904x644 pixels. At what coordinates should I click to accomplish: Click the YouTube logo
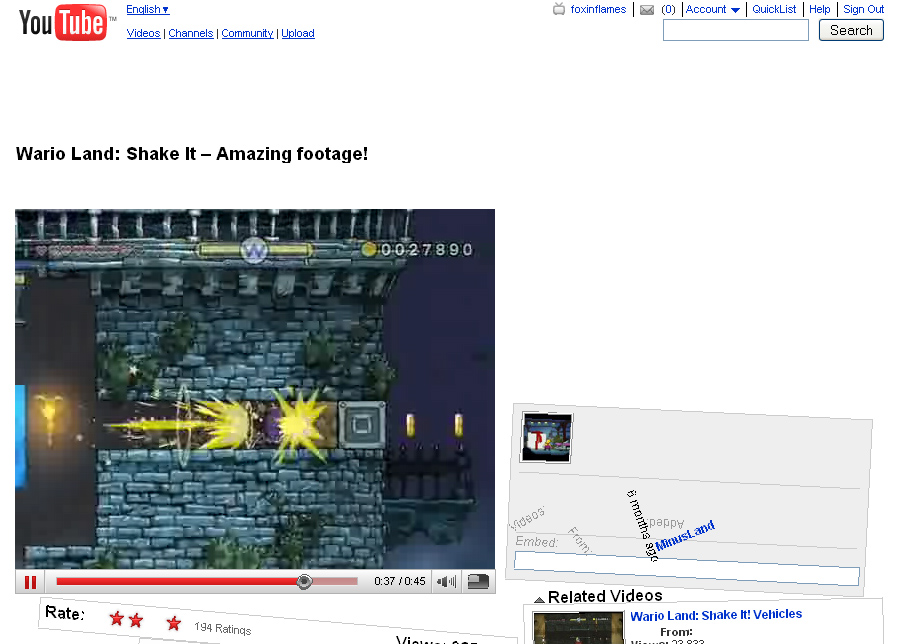pos(63,22)
